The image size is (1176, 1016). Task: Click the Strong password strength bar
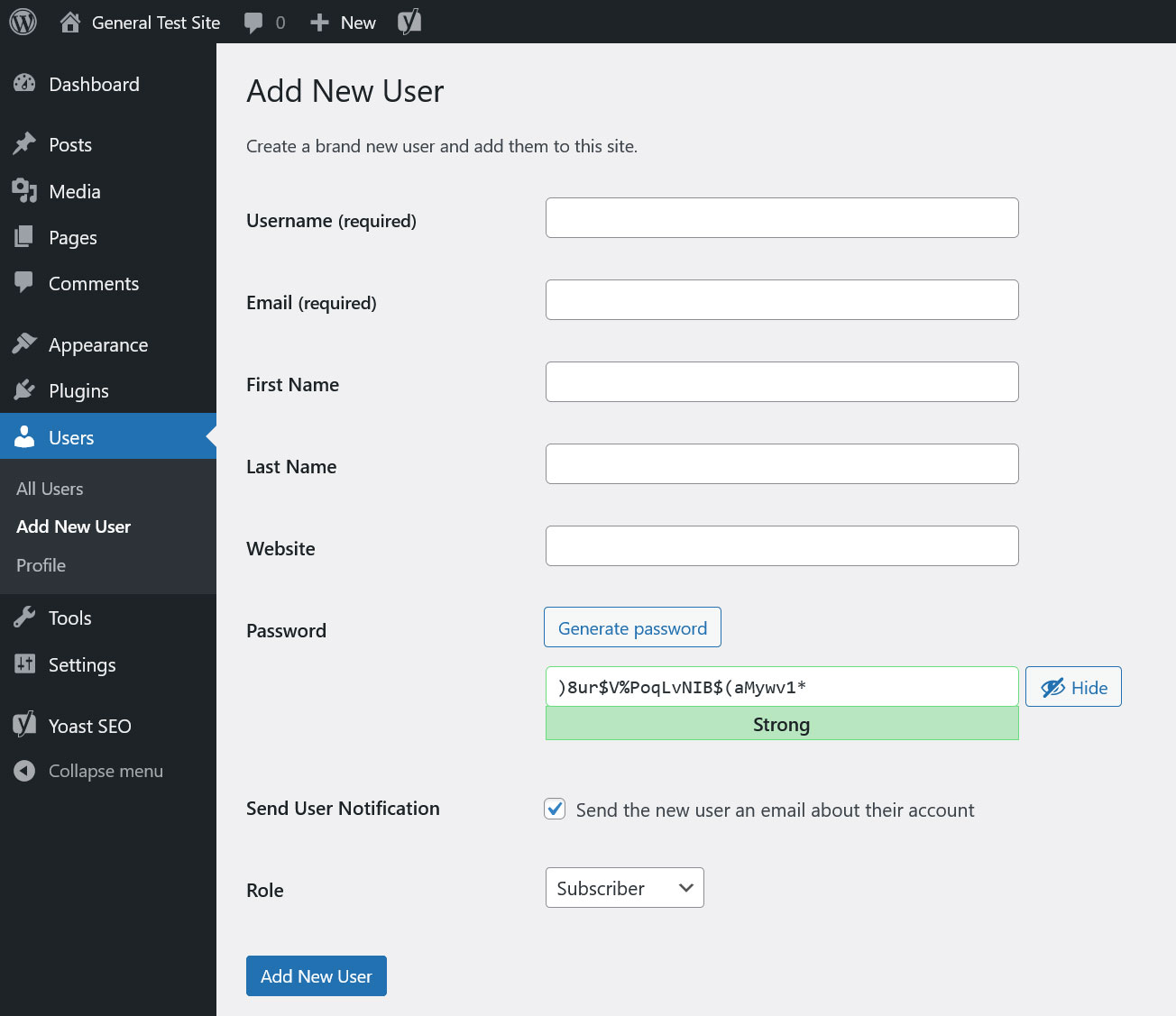click(781, 723)
